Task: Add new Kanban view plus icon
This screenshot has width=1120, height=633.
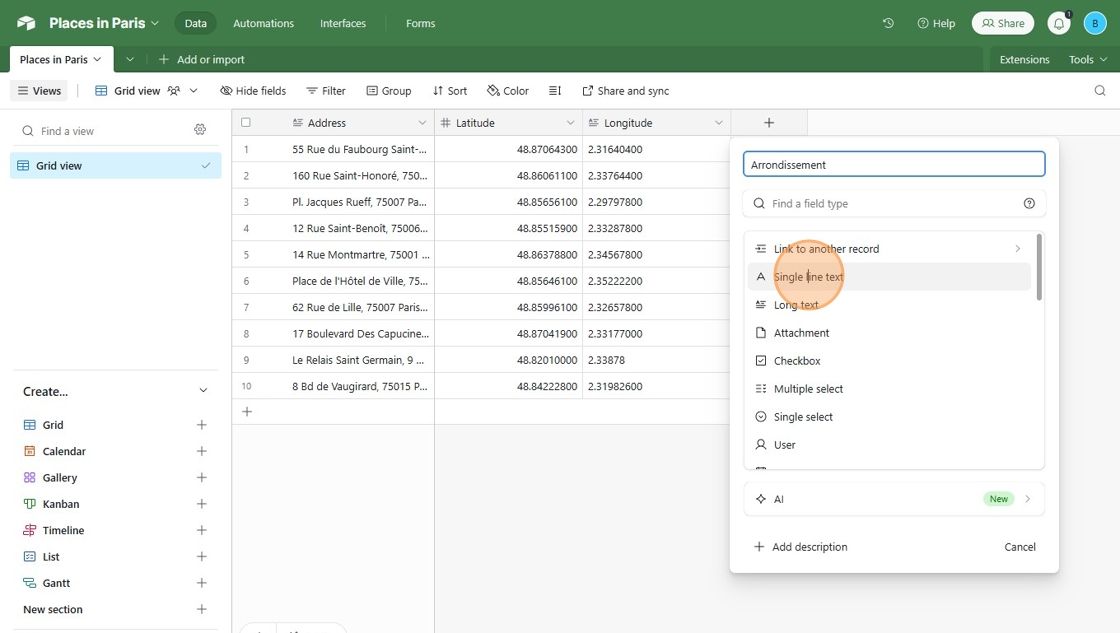Action: click(x=201, y=504)
